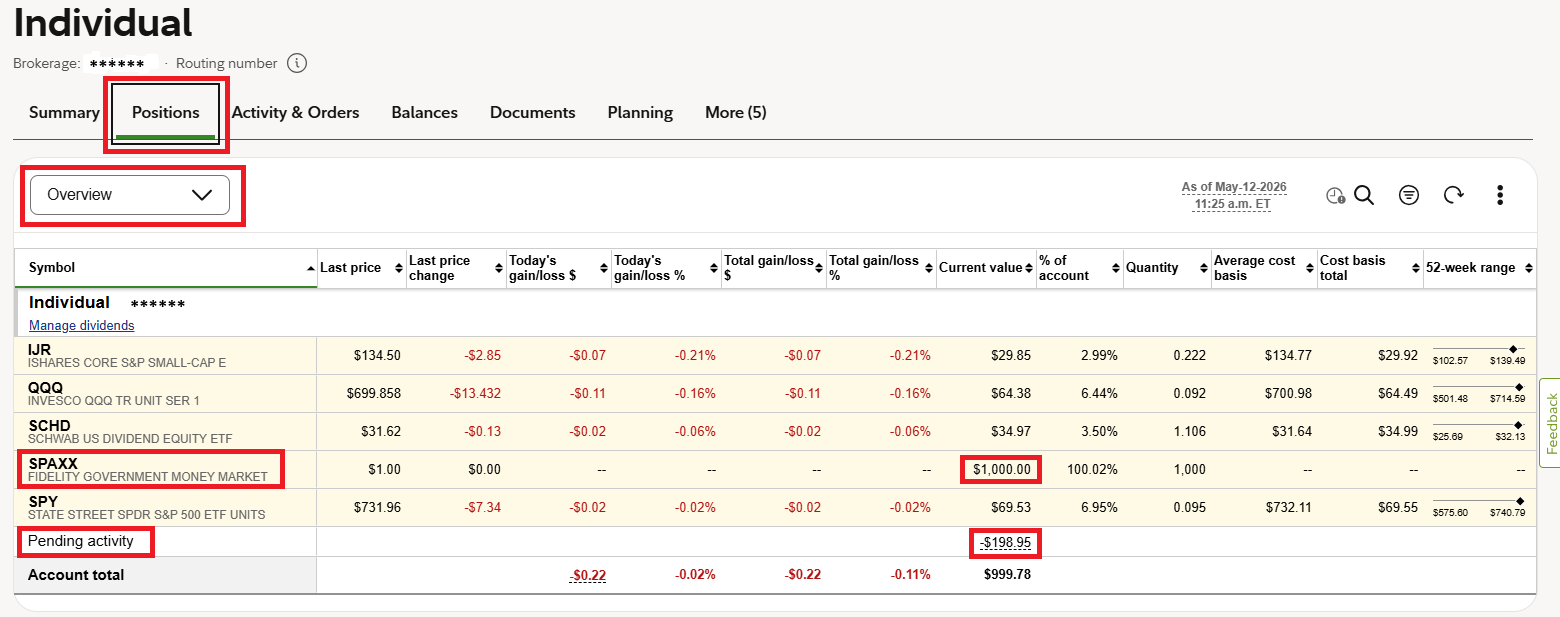Open the filter positions icon
Image resolution: width=1560 pixels, height=617 pixels.
click(x=1409, y=195)
